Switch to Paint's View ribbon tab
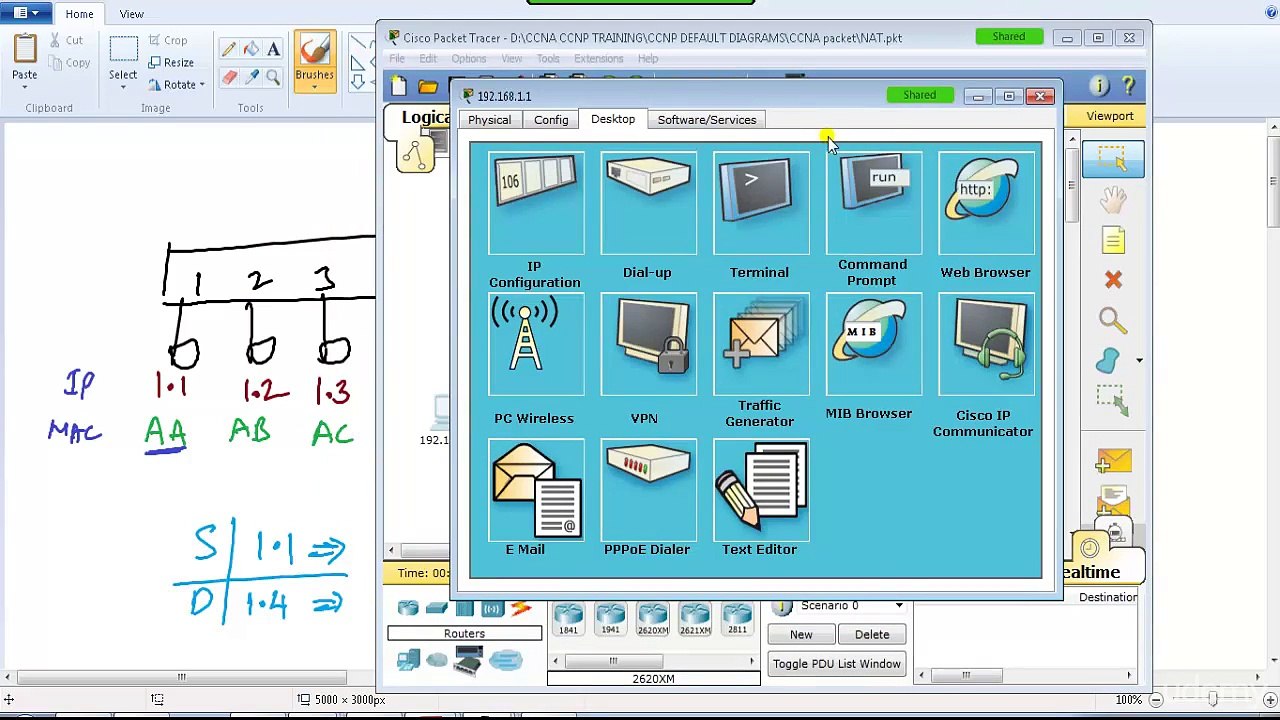 coord(132,14)
